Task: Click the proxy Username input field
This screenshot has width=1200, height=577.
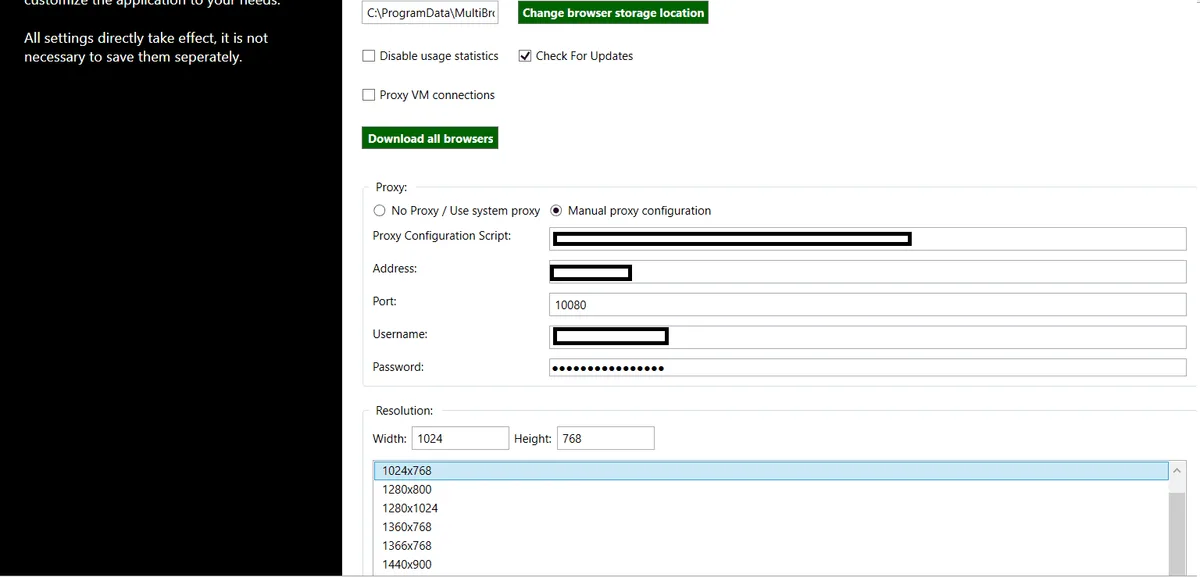Action: [868, 337]
